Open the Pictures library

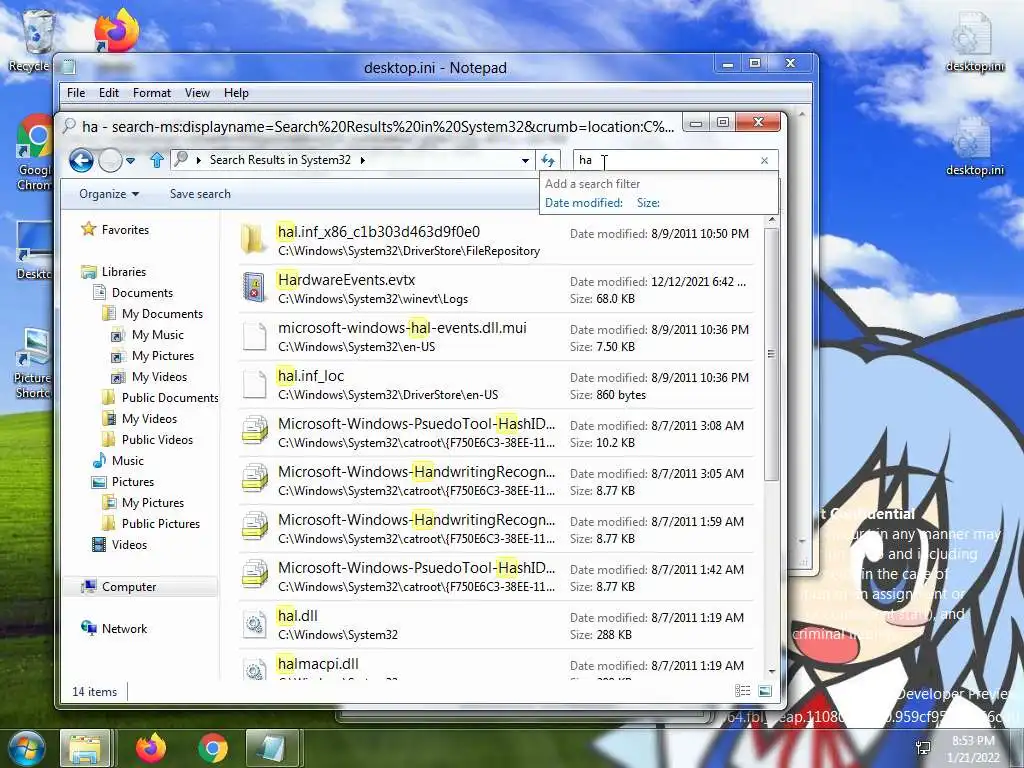[123, 481]
